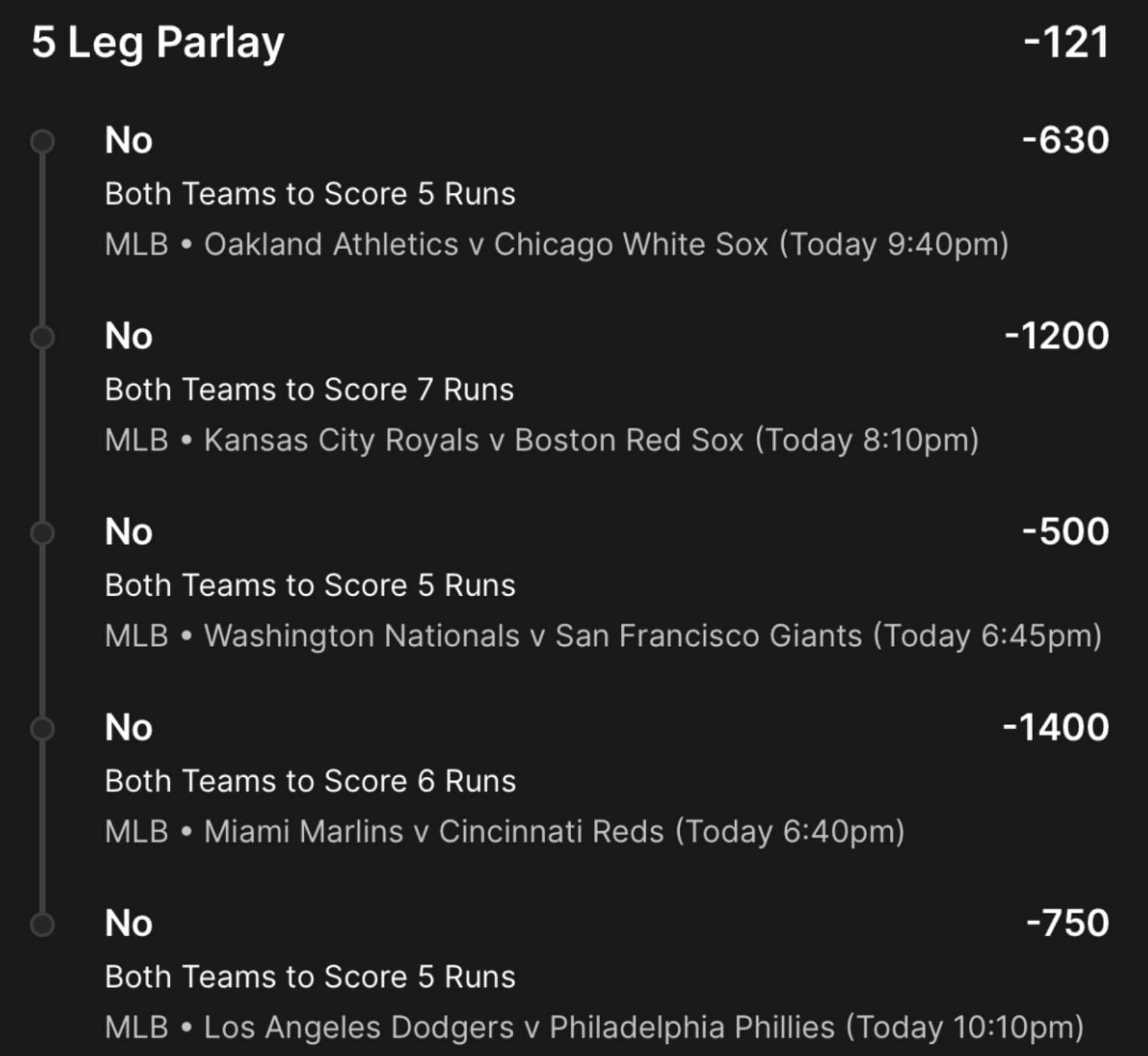Select the Both Teams to Score 6 Runs market
This screenshot has height=1056, width=1148.
coord(310,781)
